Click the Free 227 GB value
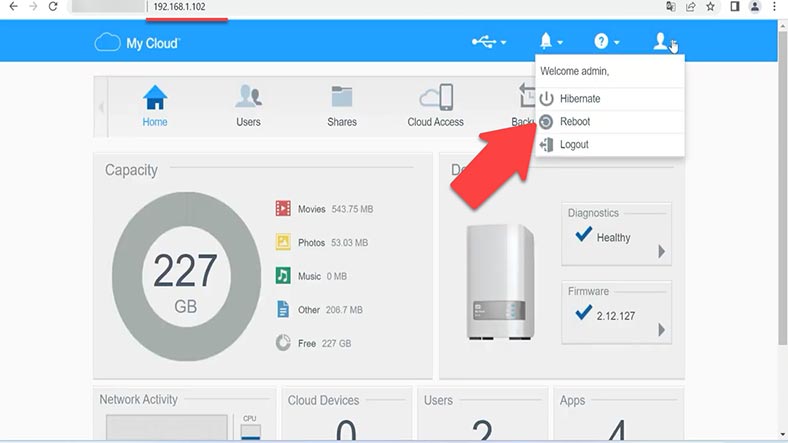The height and width of the screenshot is (443, 788). [x=336, y=344]
